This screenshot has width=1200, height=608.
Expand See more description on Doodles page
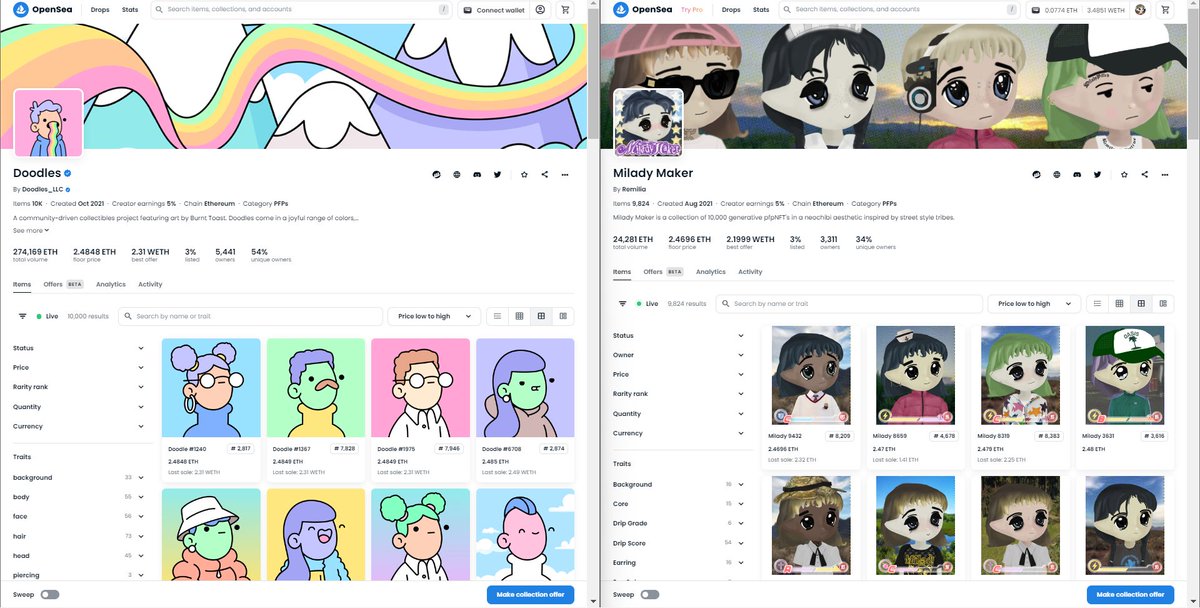(31, 230)
